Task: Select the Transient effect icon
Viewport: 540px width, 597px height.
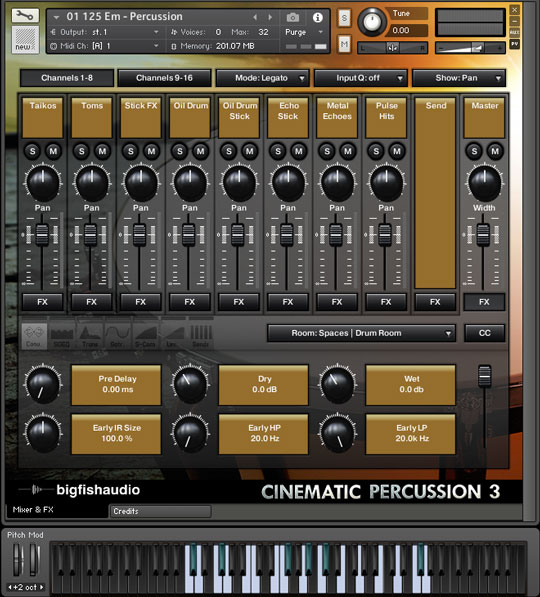Action: [90, 336]
